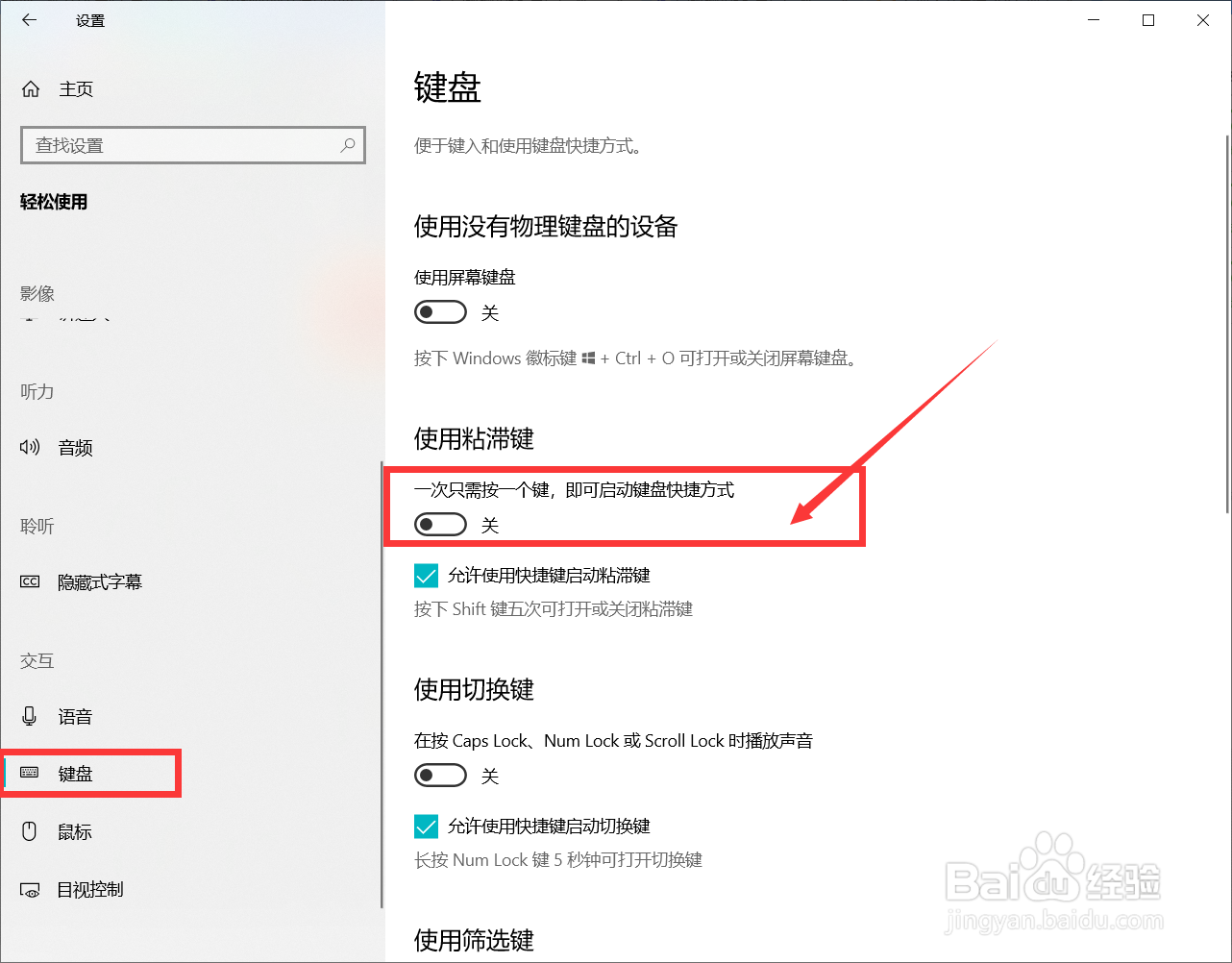1232x963 pixels.
Task: Click the 查找设置 search field
Action: click(x=193, y=145)
